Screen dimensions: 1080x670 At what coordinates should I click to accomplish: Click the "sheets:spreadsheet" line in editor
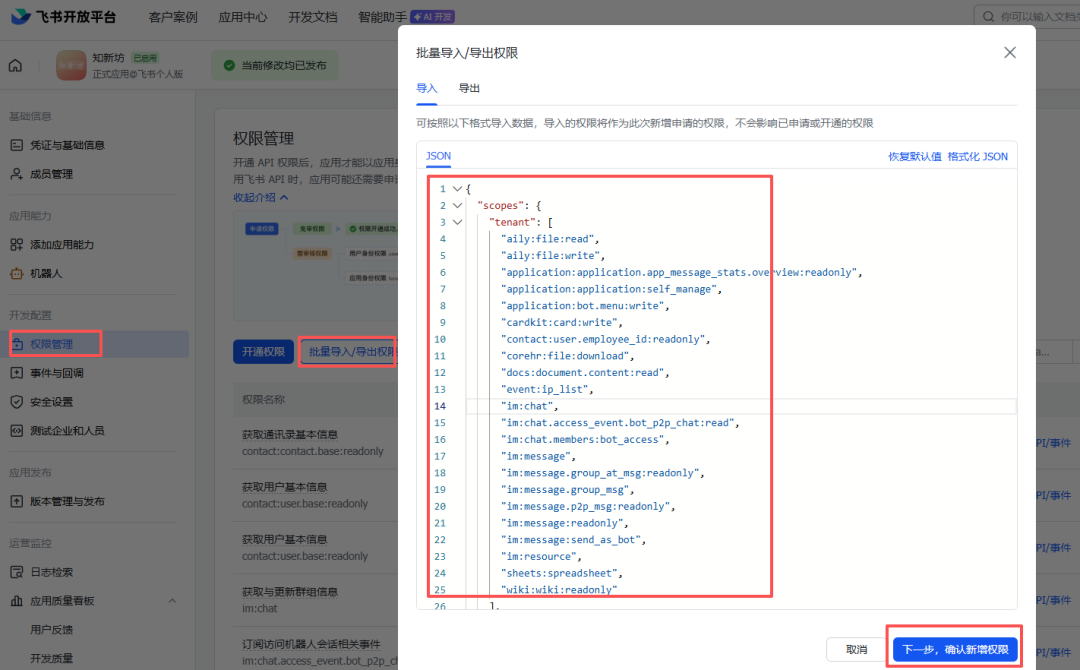[x=561, y=573]
